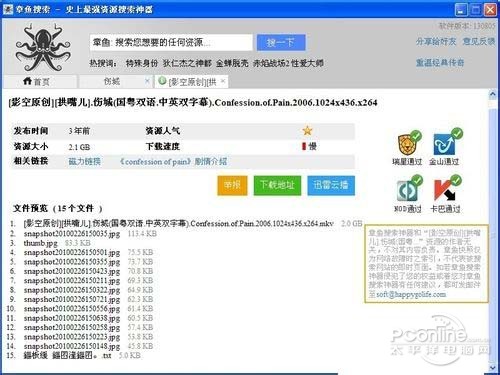This screenshot has height=375, width=500.
Task: Click file snapshot20100226150211.jpg
Action: click(72, 280)
